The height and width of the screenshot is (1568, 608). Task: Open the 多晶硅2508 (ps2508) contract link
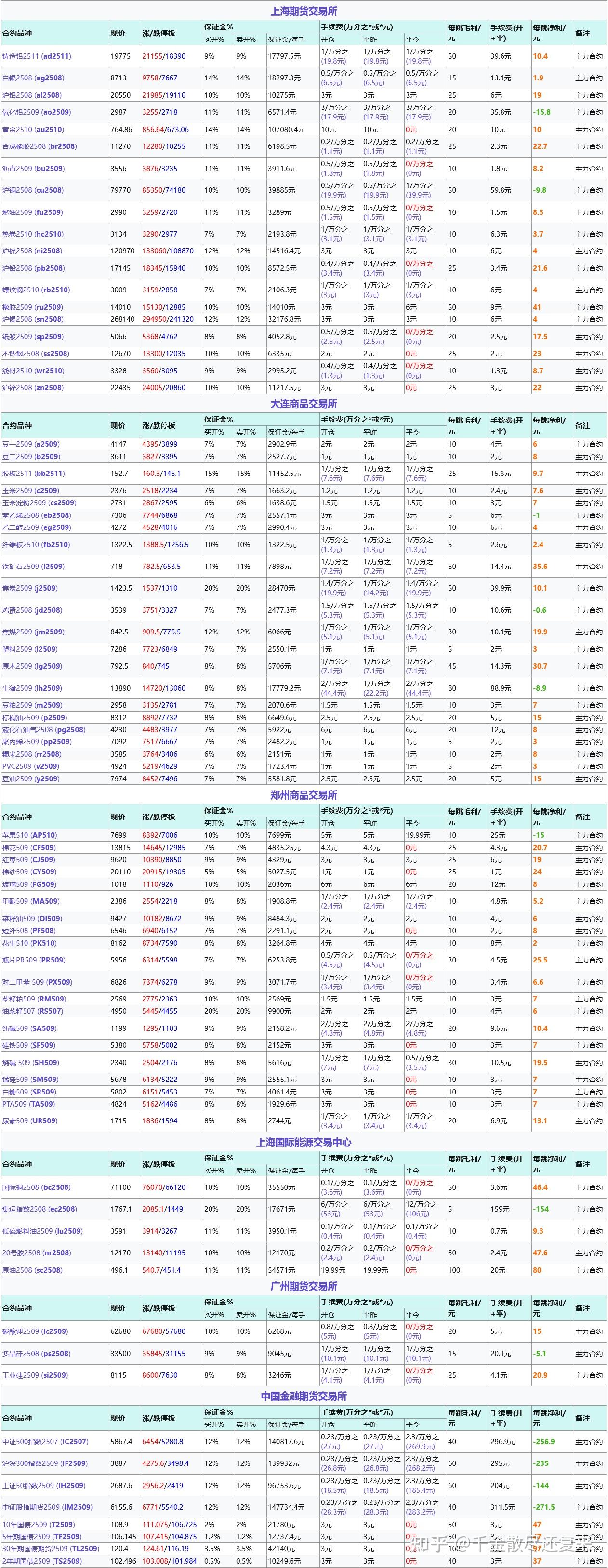click(37, 1353)
